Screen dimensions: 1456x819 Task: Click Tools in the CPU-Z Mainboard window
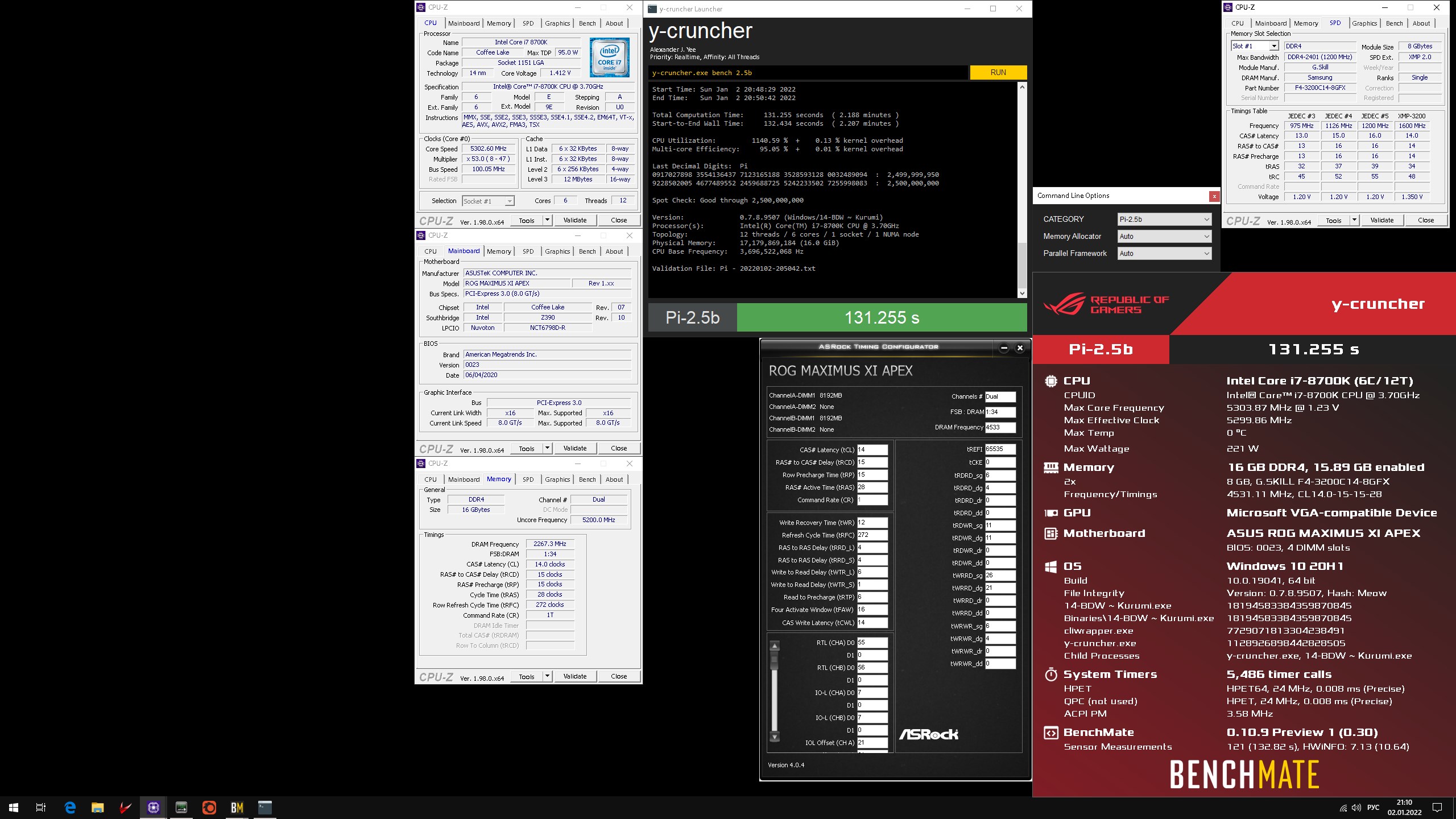point(527,448)
